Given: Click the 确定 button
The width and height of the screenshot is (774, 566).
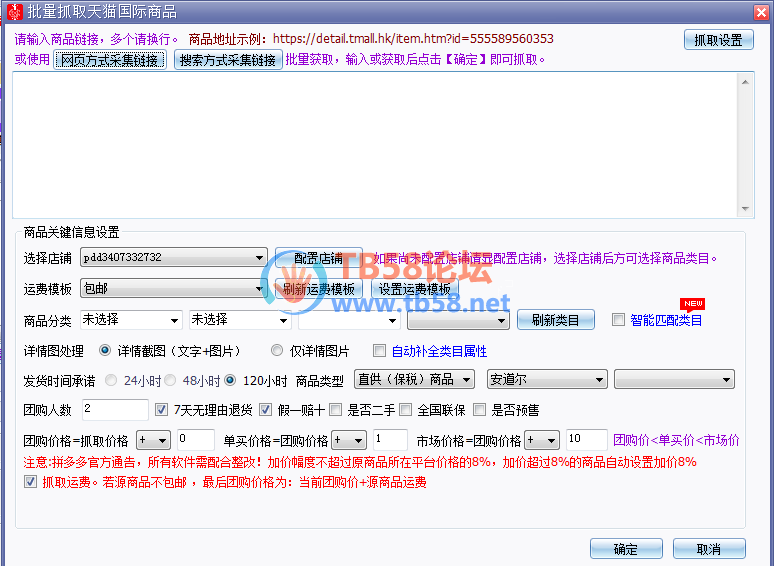Looking at the screenshot, I should (x=625, y=549).
